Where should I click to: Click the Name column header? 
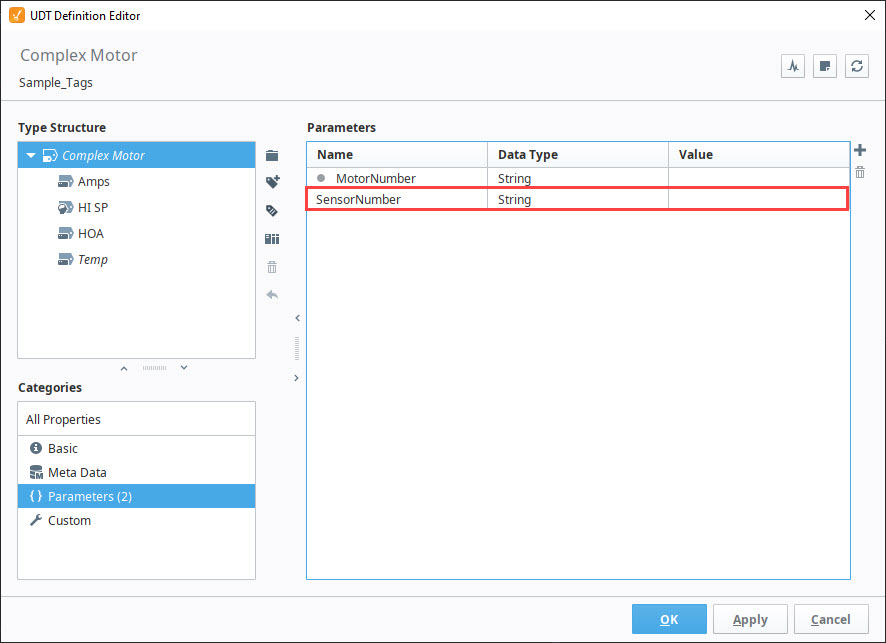coord(397,154)
